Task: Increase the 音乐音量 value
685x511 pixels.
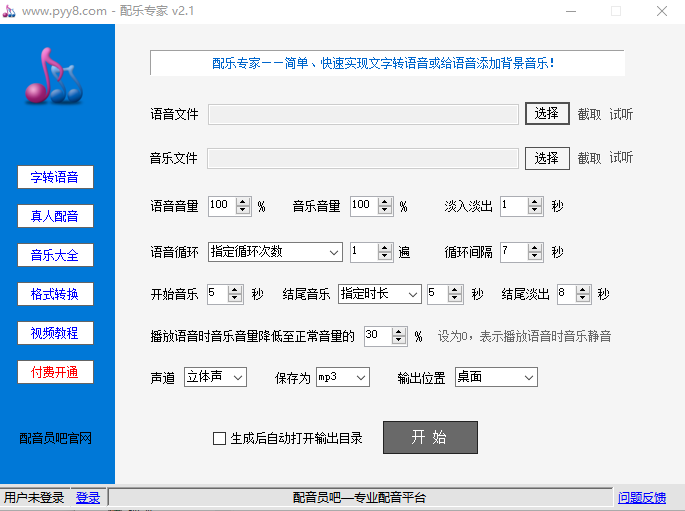Action: tap(385, 202)
